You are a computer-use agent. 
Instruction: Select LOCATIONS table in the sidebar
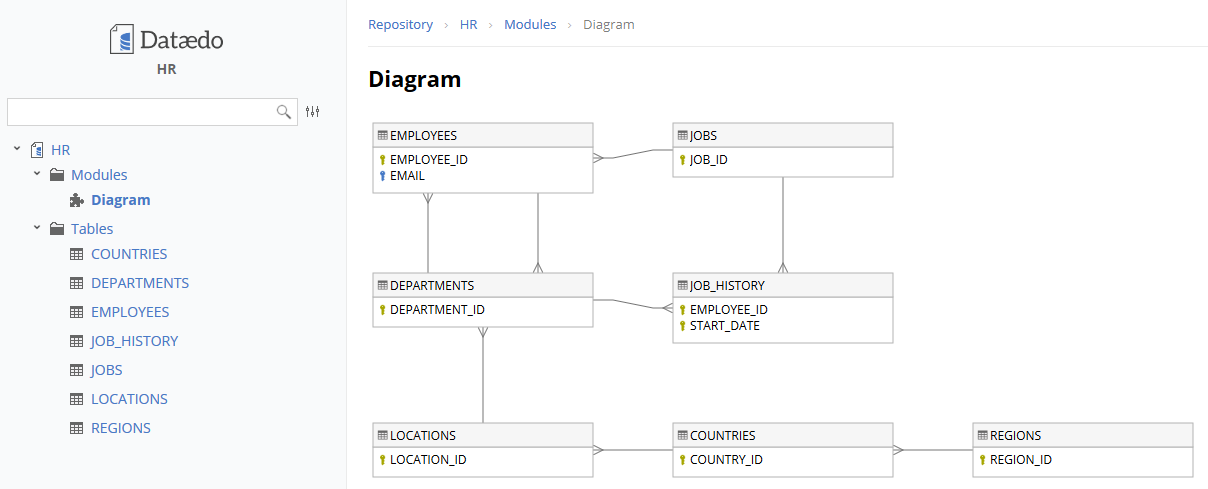point(129,399)
